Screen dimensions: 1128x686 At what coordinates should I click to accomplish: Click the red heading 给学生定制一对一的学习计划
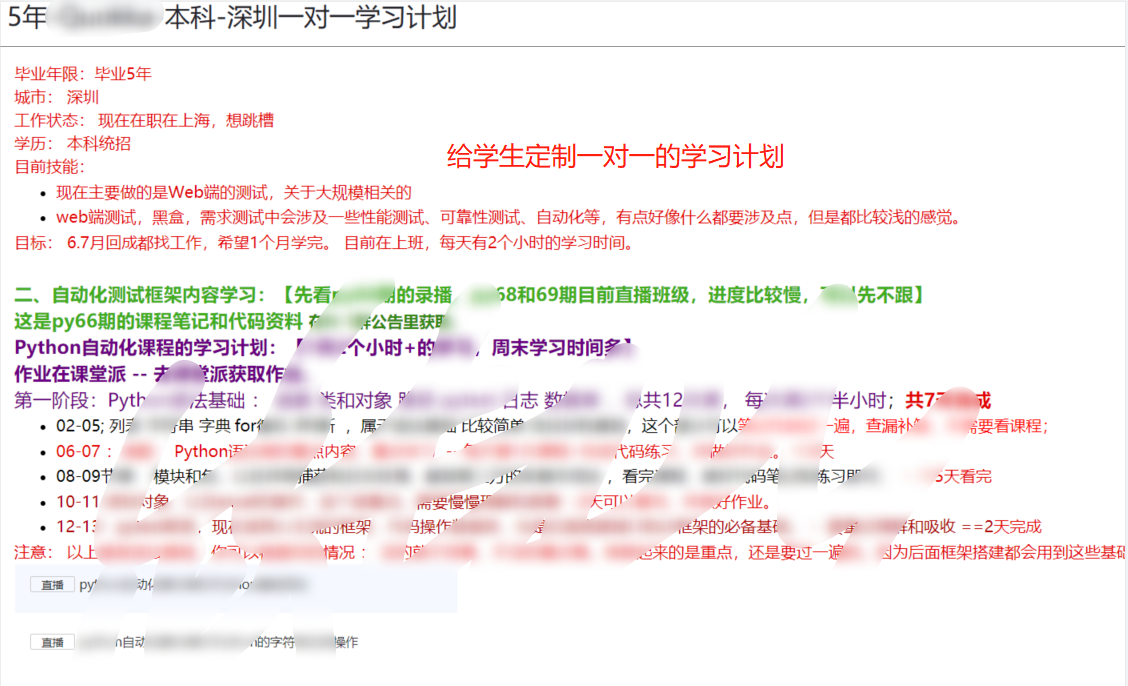tap(615, 156)
